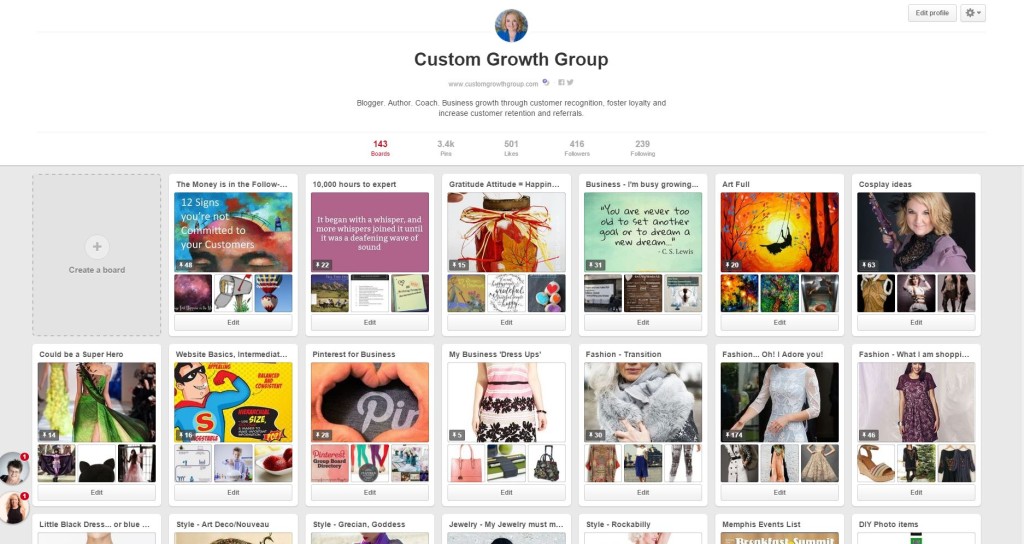1024x544 pixels.
Task: Open the Style - Art Deco/Nouveau board title
Action: click(x=222, y=524)
